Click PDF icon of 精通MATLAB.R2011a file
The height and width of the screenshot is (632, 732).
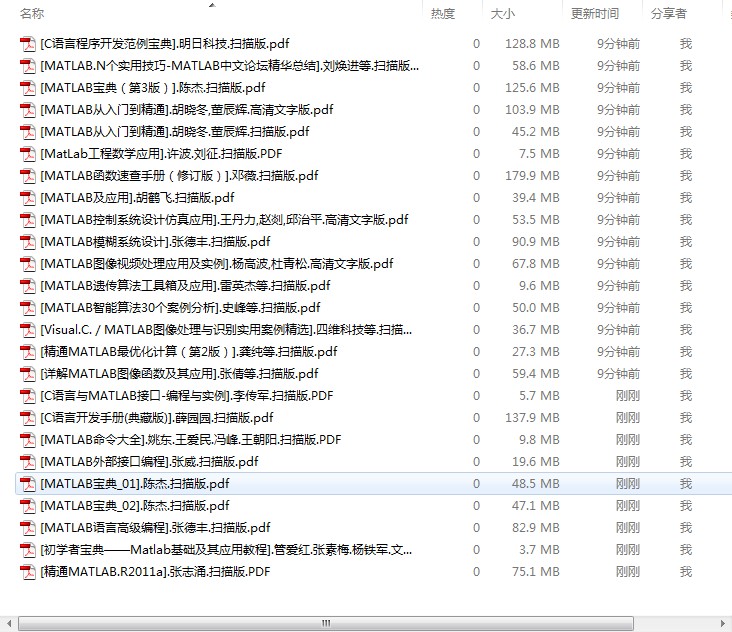pos(28,572)
